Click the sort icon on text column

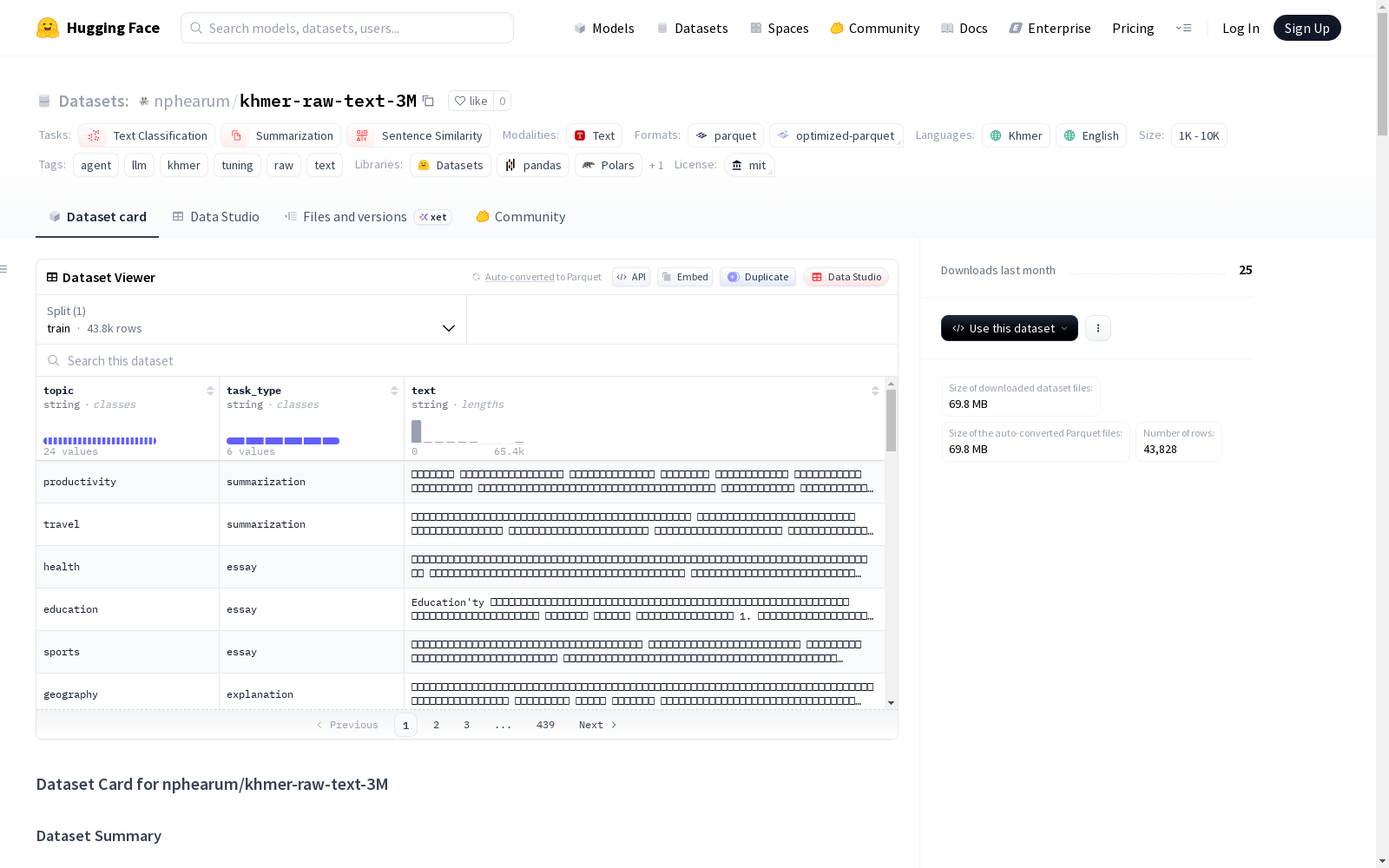point(875,391)
